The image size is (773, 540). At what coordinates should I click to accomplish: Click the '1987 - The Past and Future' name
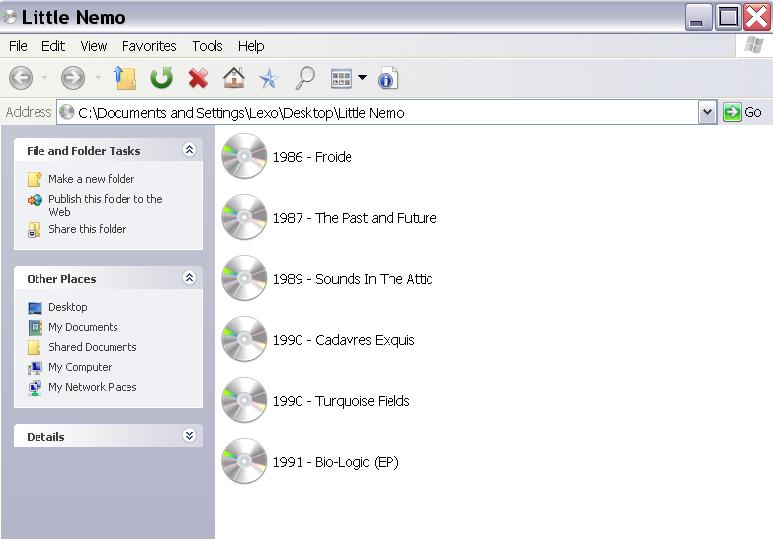[x=354, y=218]
